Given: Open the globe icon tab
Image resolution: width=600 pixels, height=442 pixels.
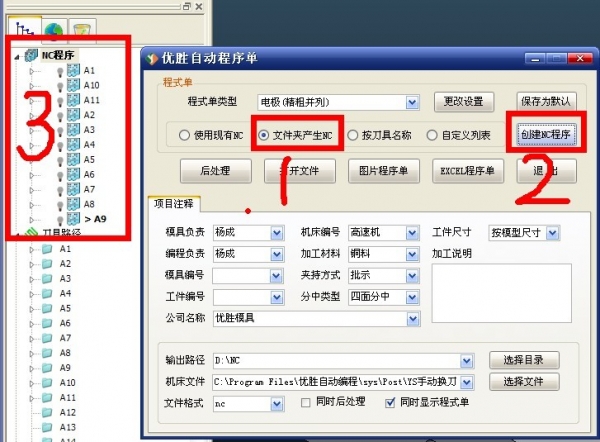Looking at the screenshot, I should 54,31.
